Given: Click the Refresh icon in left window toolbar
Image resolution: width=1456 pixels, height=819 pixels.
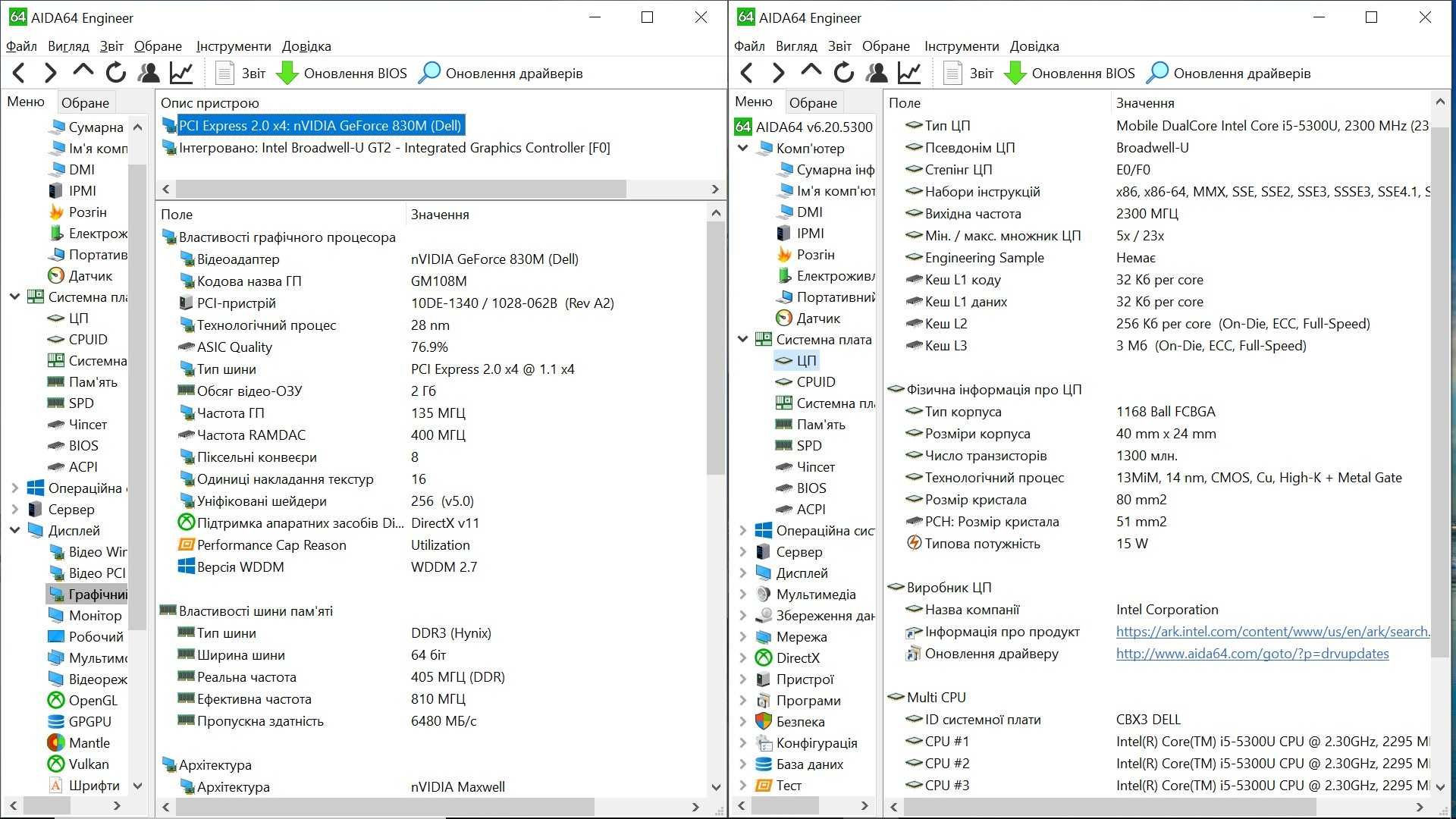Looking at the screenshot, I should pyautogui.click(x=115, y=73).
